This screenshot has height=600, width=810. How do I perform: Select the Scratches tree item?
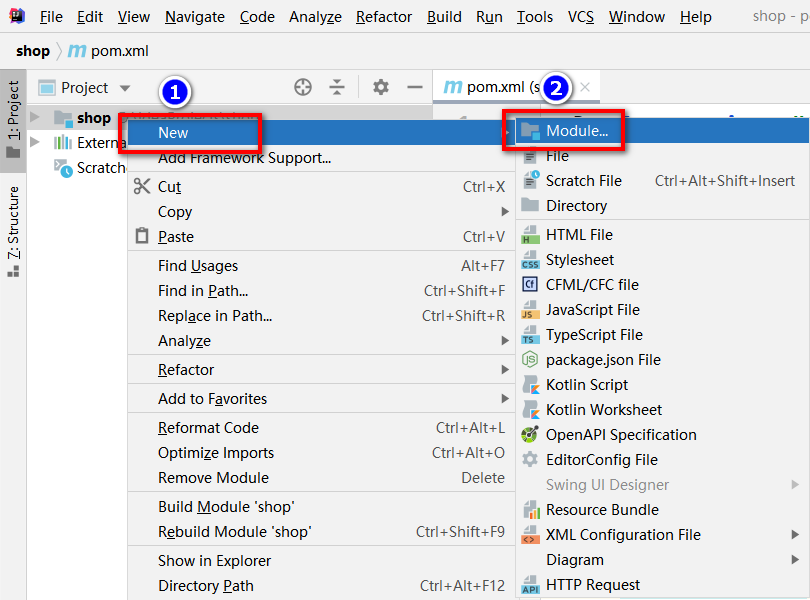[x=90, y=167]
